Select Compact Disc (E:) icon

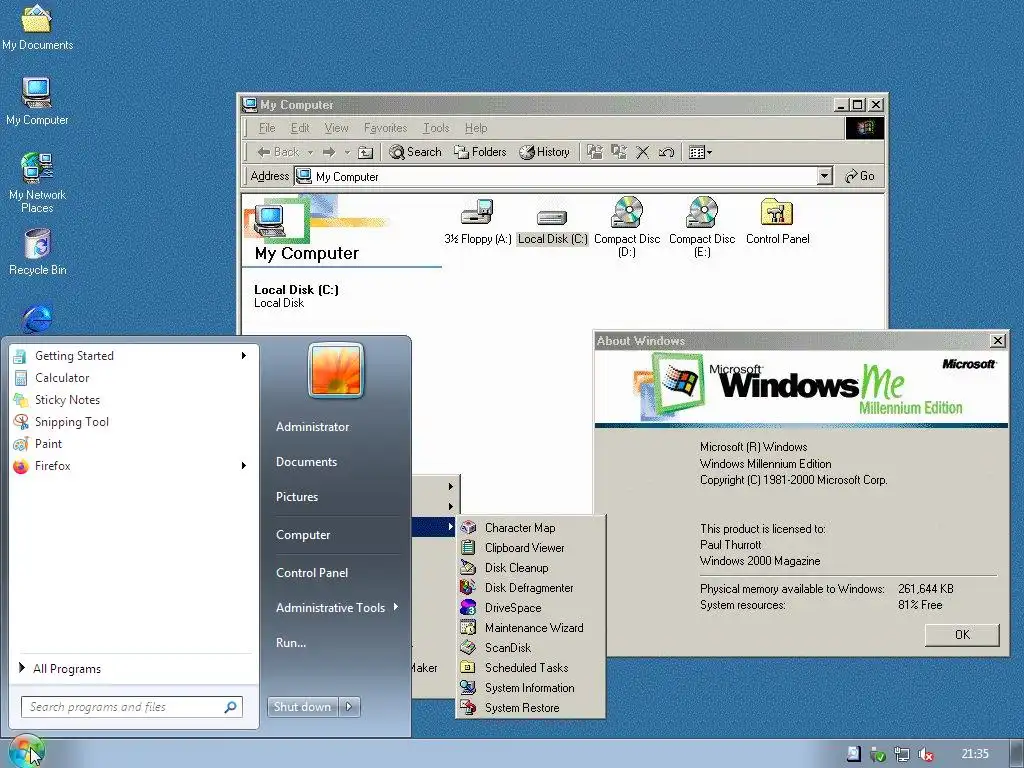coord(702,227)
